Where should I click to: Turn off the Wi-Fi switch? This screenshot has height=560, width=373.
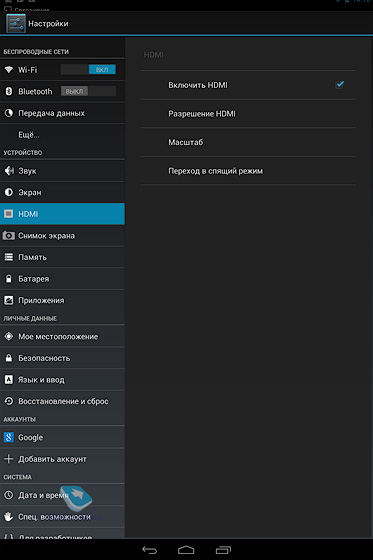click(x=88, y=70)
